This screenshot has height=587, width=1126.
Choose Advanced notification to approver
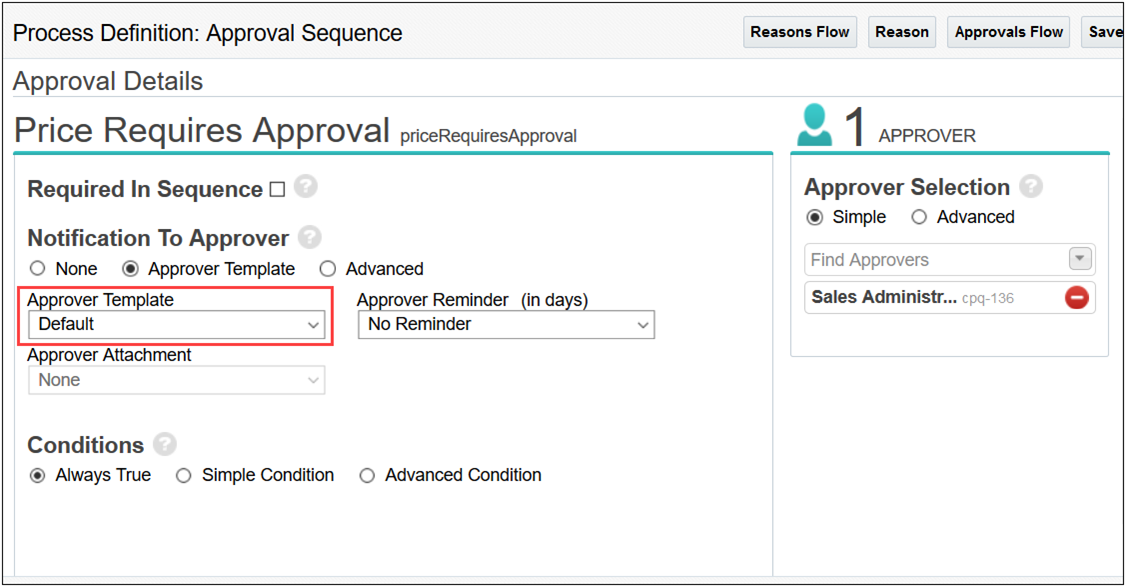click(x=328, y=268)
